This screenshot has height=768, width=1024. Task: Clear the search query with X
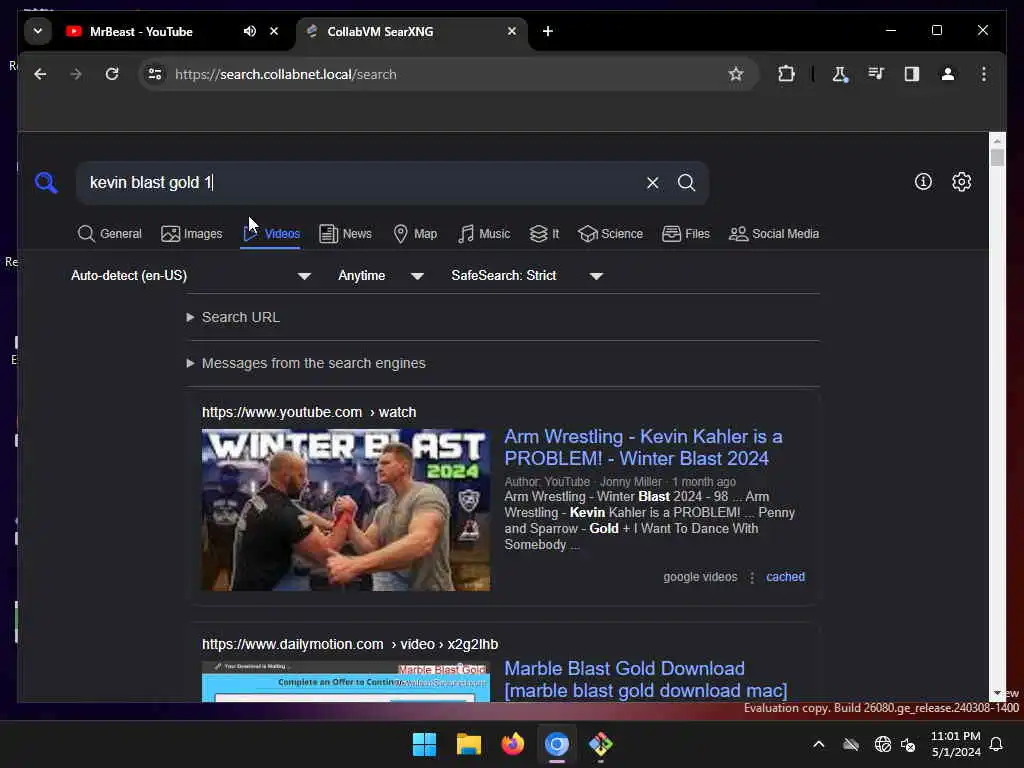652,183
